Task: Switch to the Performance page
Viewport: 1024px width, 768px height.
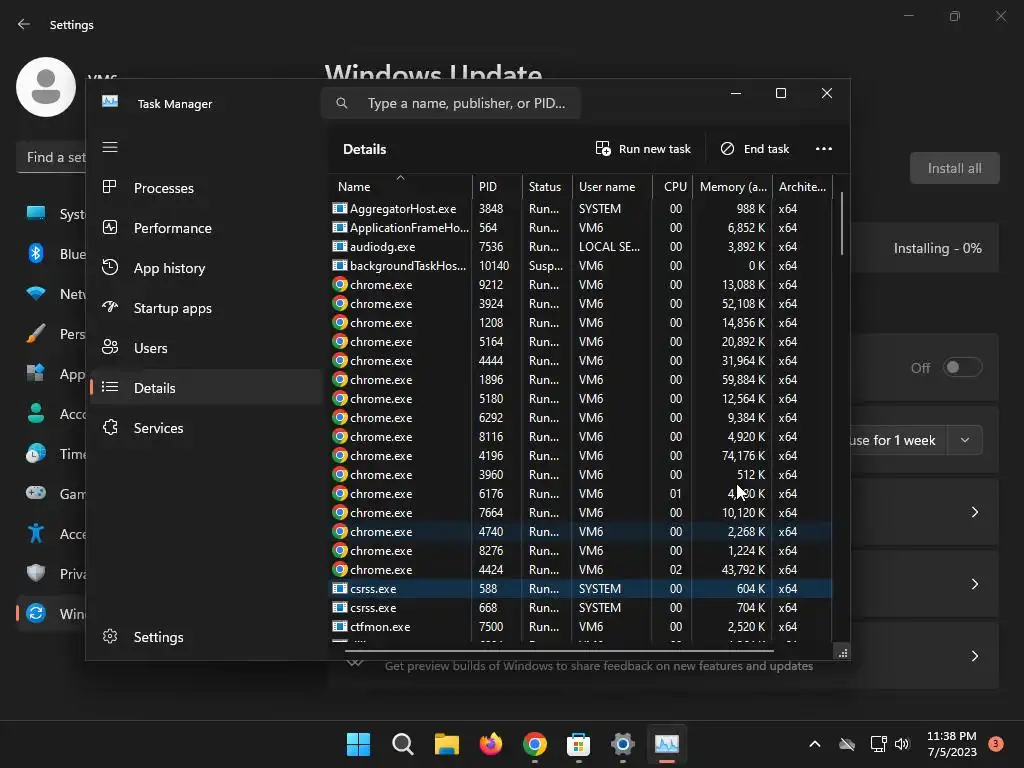Action: click(206, 228)
